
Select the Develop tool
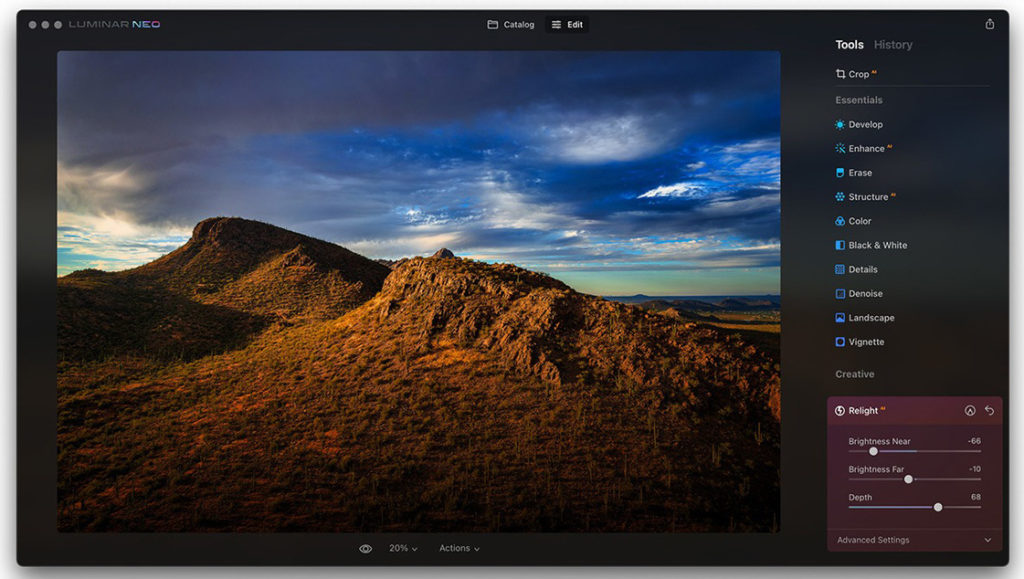(x=865, y=124)
